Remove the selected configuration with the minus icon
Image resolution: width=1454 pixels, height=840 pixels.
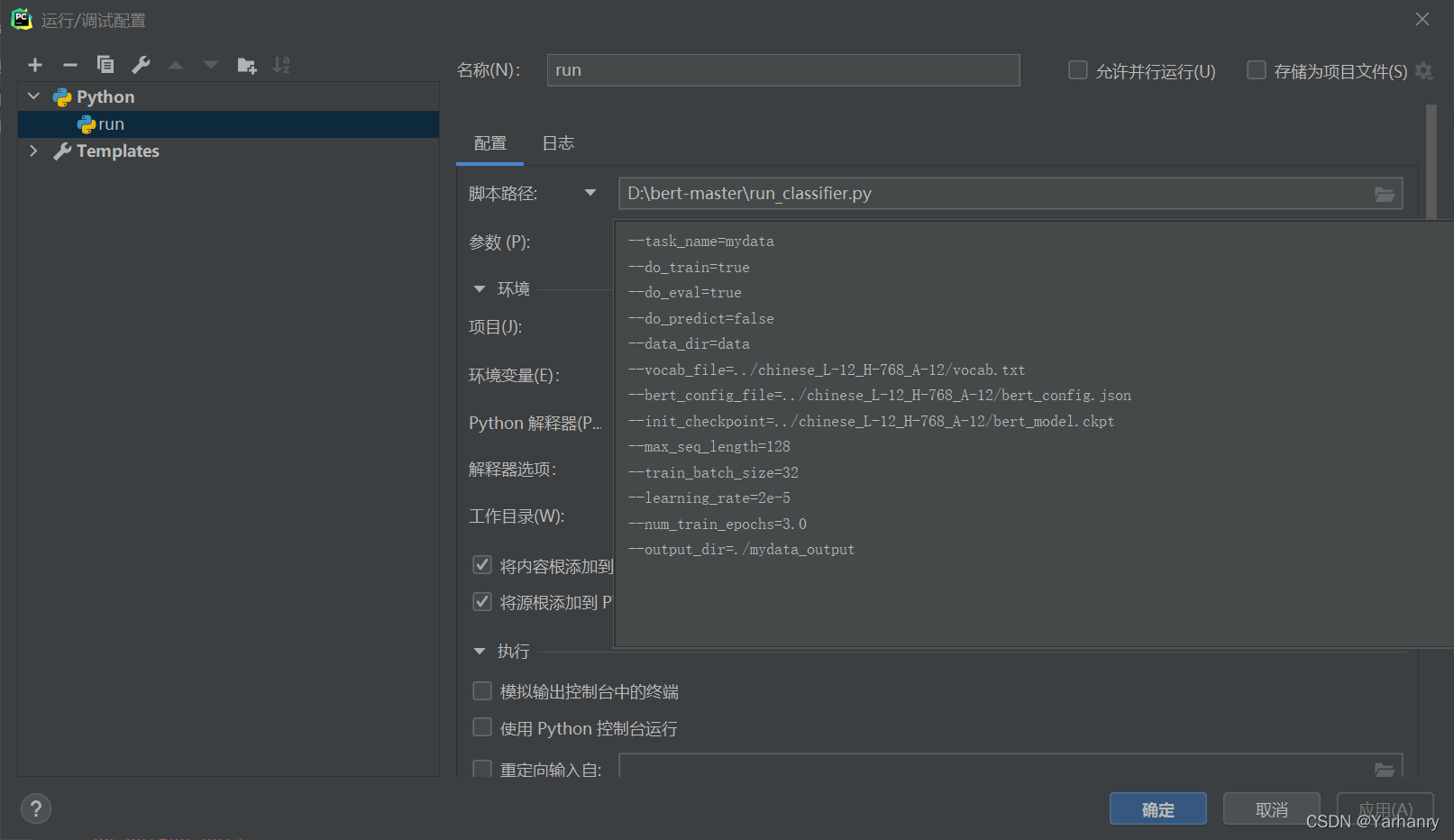(70, 65)
